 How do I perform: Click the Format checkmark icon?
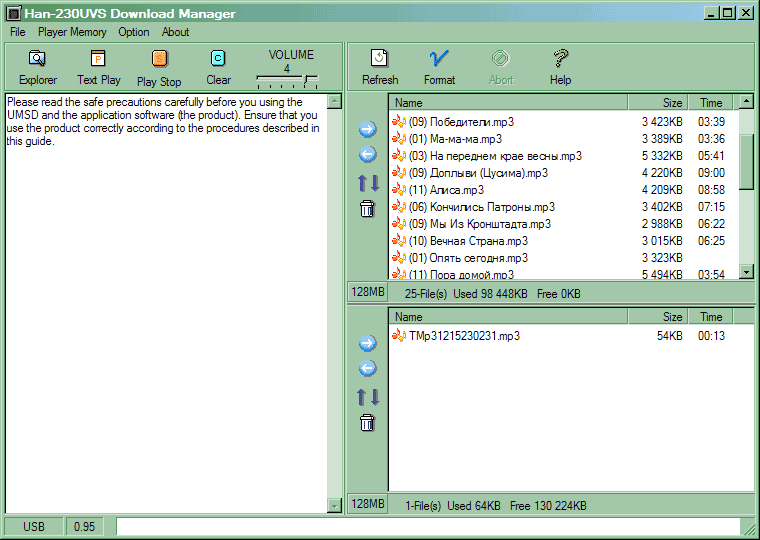439,59
